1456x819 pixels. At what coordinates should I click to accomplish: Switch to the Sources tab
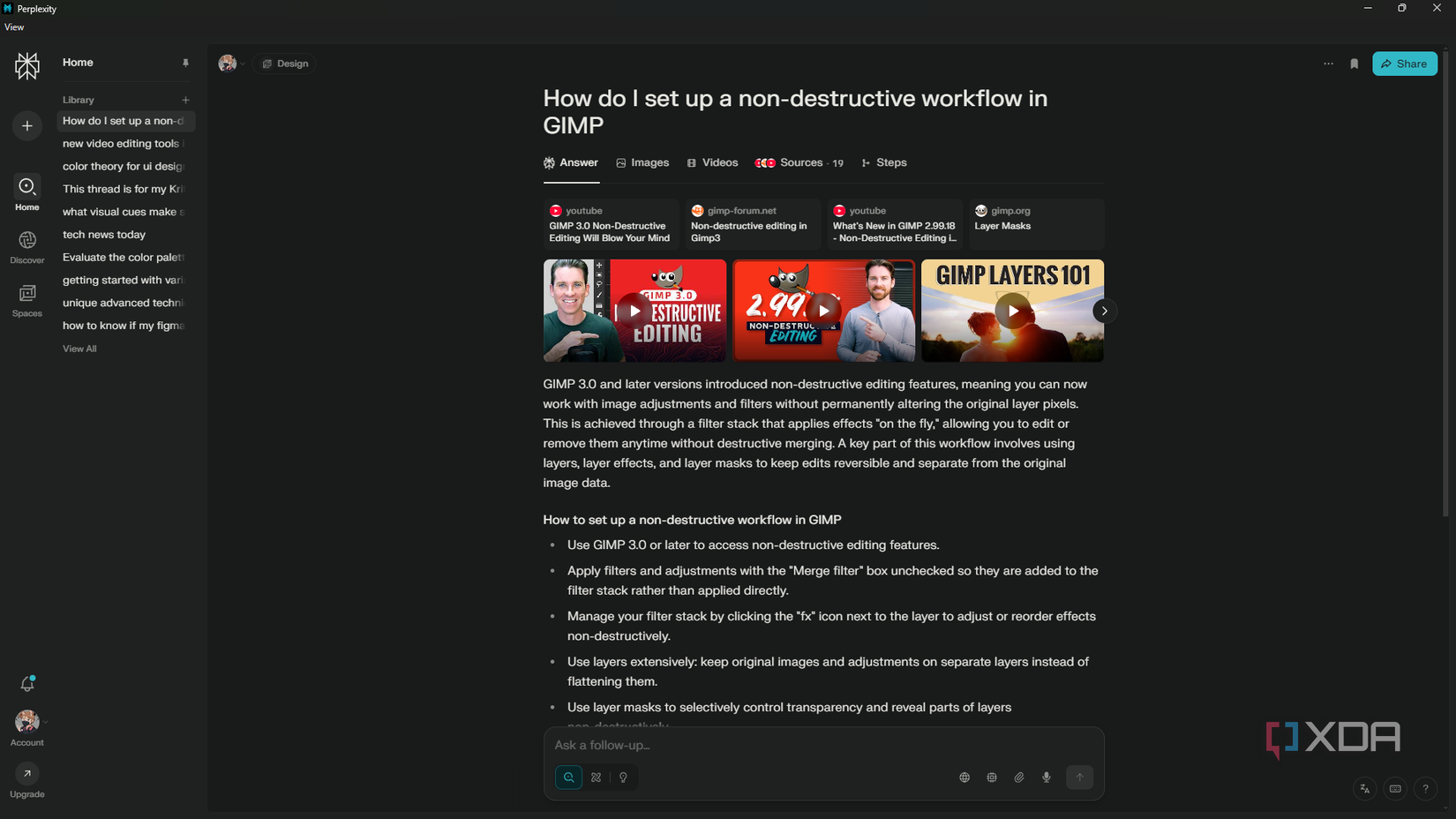[799, 163]
